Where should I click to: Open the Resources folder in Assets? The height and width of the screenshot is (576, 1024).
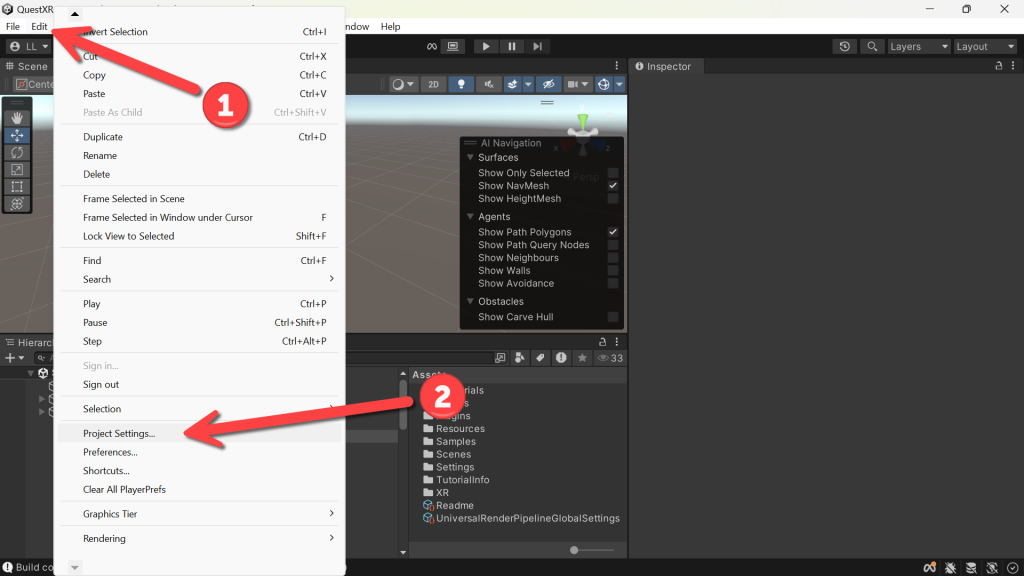pyautogui.click(x=454, y=428)
